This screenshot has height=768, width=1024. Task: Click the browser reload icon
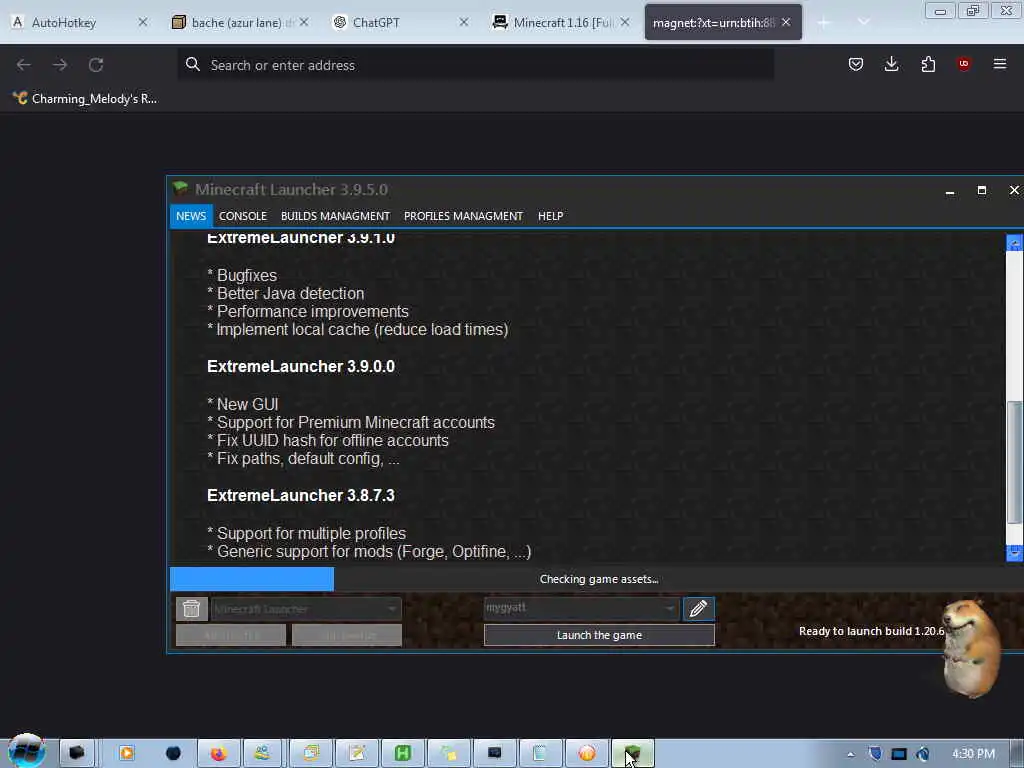point(96,65)
